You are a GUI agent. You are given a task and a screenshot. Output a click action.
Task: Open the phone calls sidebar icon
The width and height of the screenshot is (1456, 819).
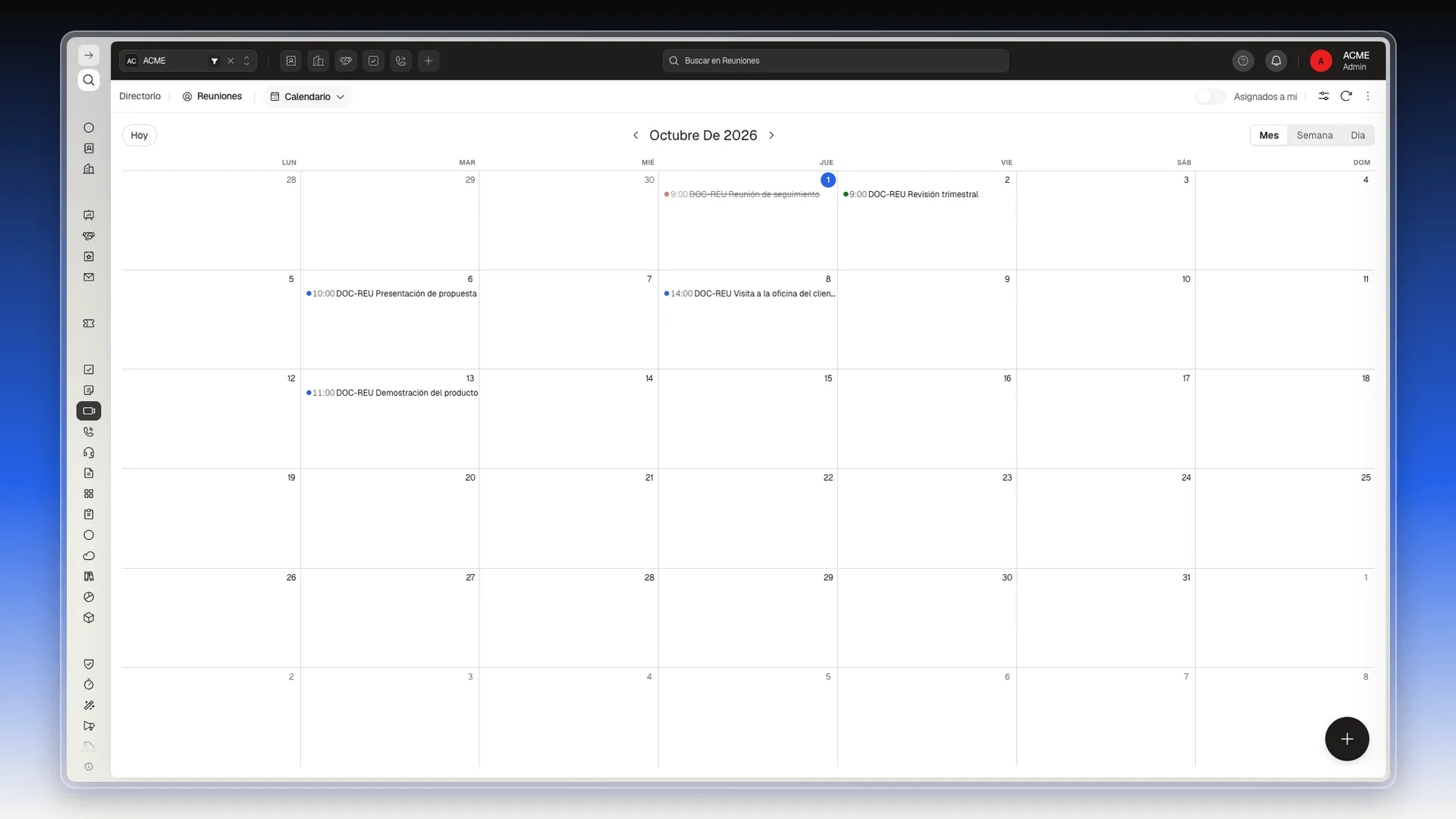[89, 432]
